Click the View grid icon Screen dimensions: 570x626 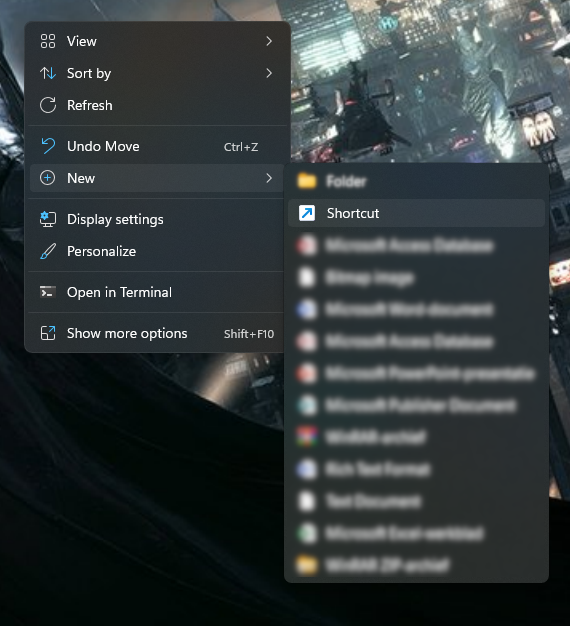(x=48, y=41)
